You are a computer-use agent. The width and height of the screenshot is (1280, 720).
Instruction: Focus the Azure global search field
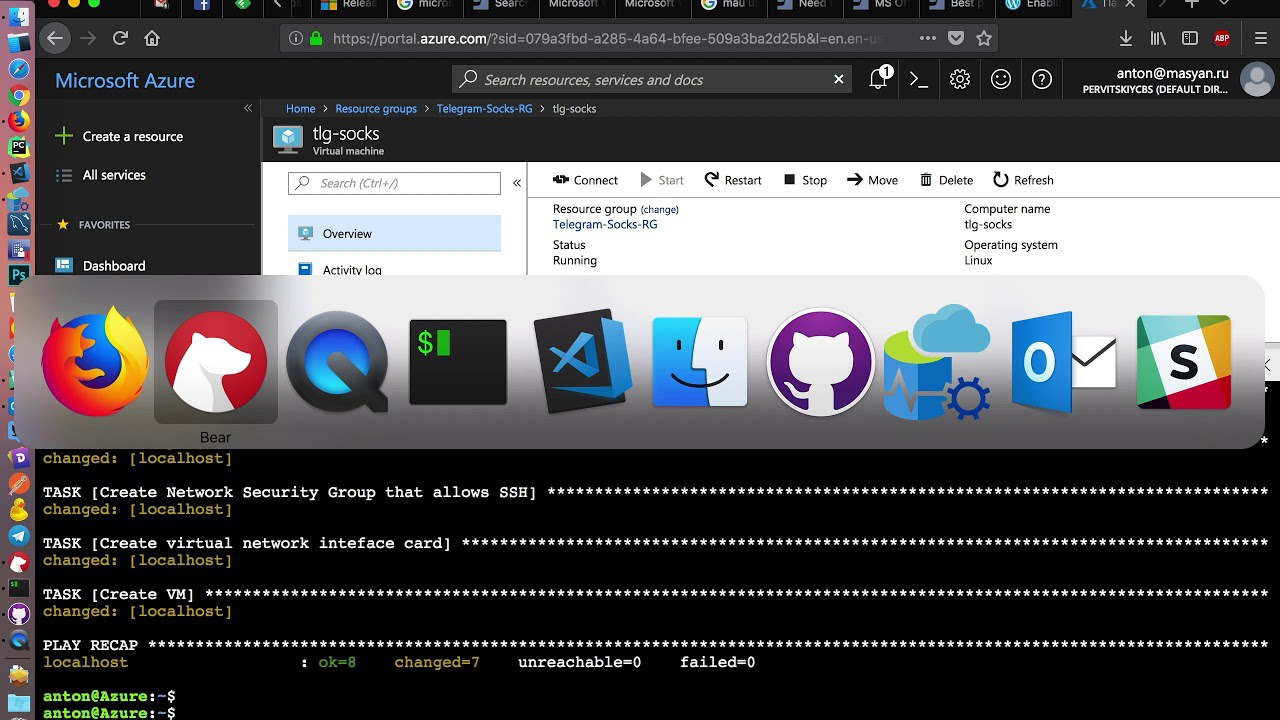tap(650, 79)
